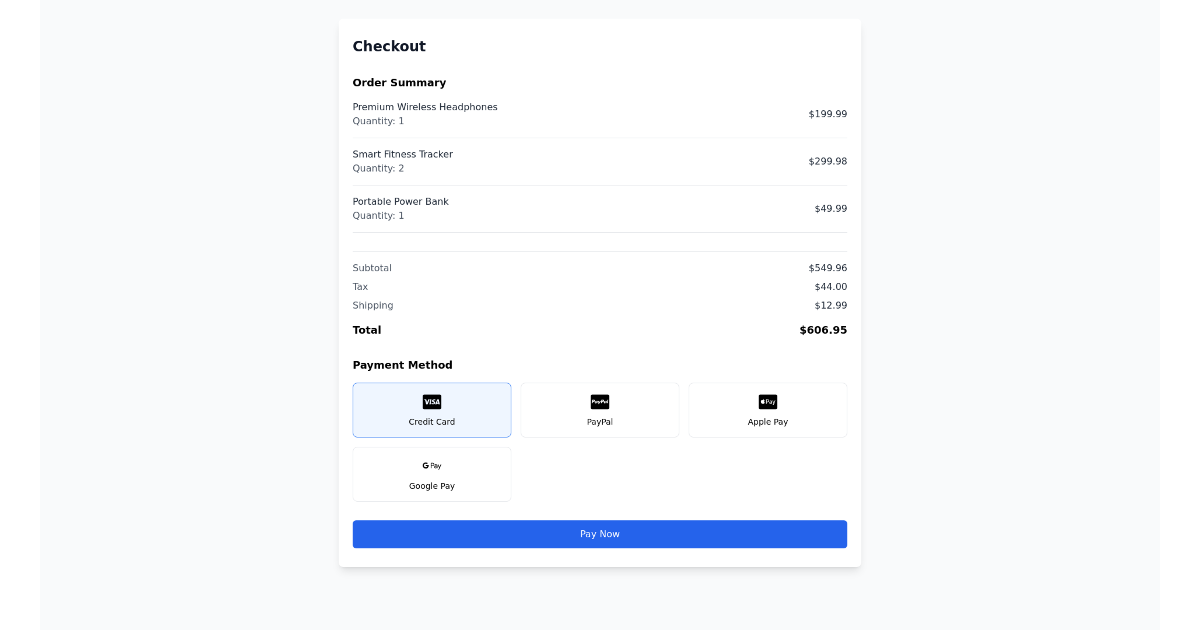Select the Premium Wireless Headphones item

click(x=425, y=106)
